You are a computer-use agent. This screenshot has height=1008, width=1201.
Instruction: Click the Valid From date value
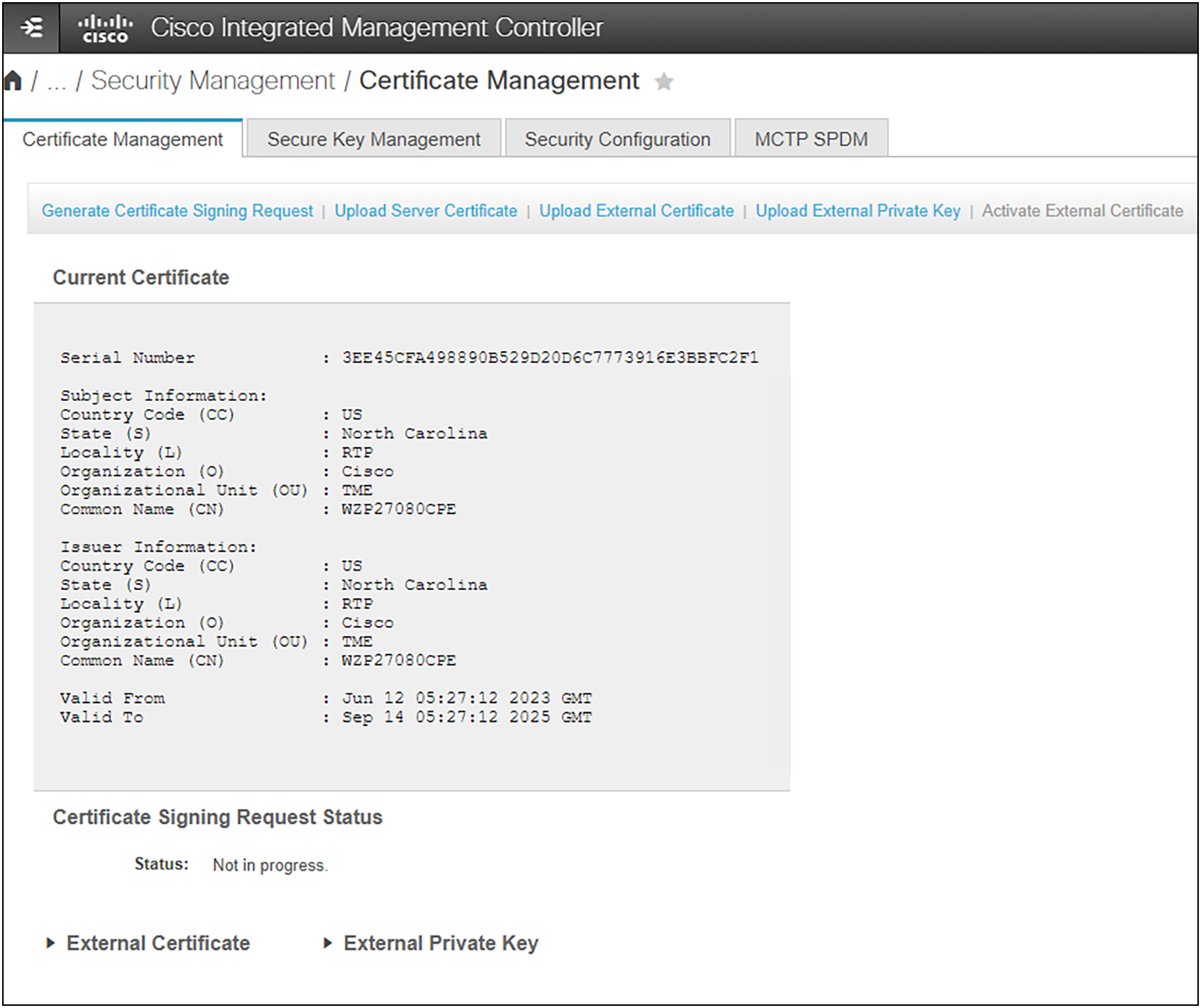pos(467,698)
